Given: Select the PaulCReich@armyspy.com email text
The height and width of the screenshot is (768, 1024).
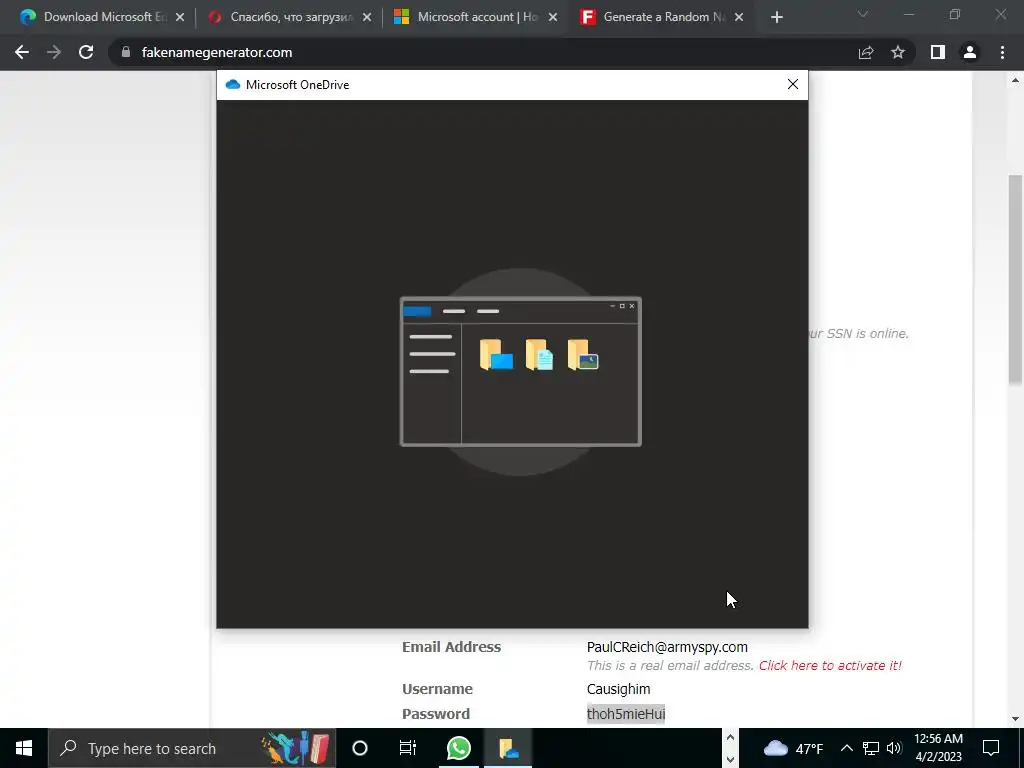Looking at the screenshot, I should [667, 647].
